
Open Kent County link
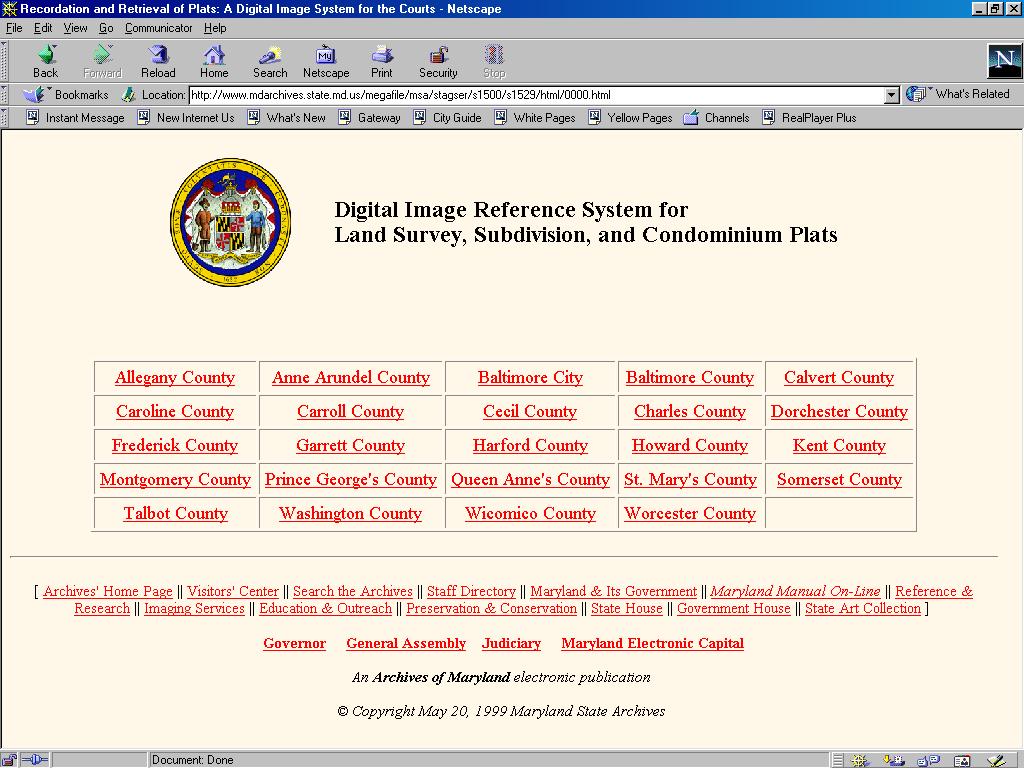(x=839, y=445)
